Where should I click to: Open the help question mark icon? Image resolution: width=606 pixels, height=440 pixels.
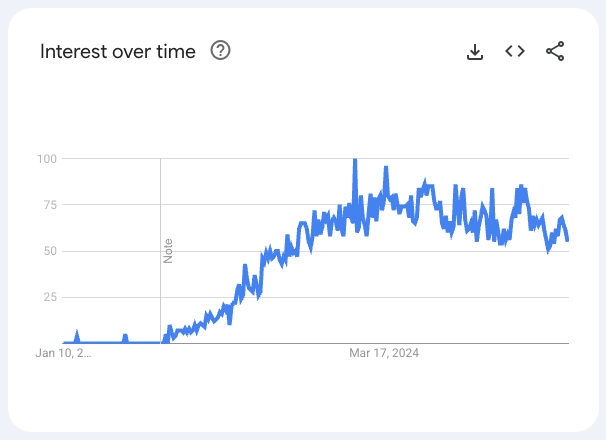[x=220, y=51]
